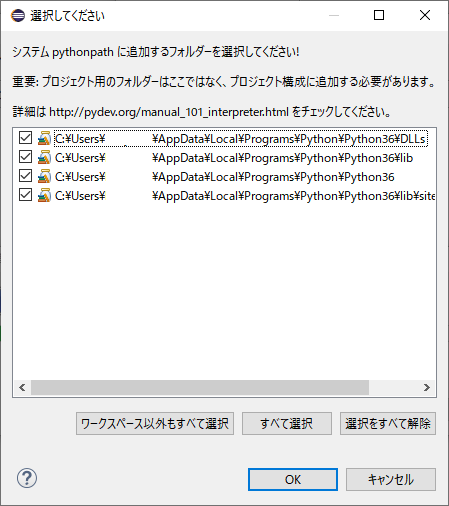This screenshot has width=449, height=506.
Task: Click the horizontal scrollbar thumb
Action: click(200, 387)
